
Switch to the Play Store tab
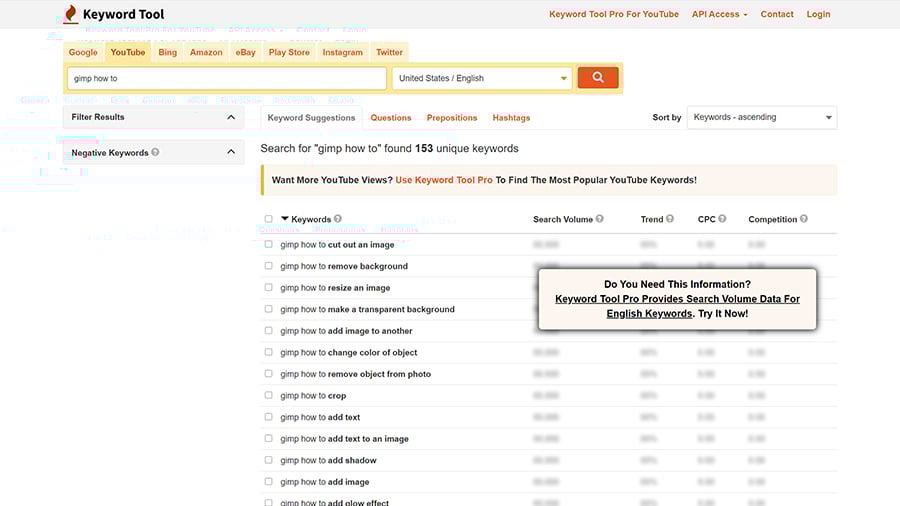point(289,52)
